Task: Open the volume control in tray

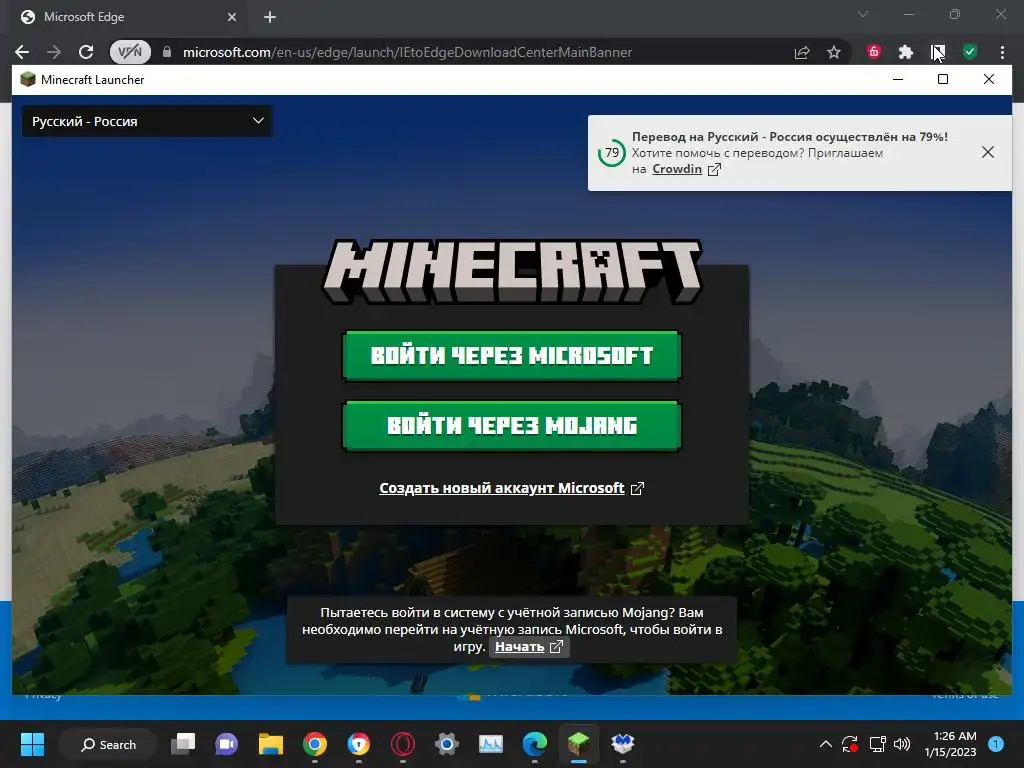Action: [902, 744]
